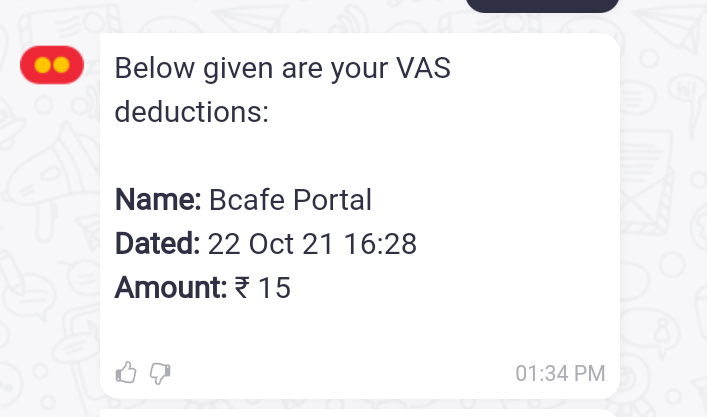Tap the red bot avatar icon
Image resolution: width=707 pixels, height=417 pixels.
click(x=52, y=65)
